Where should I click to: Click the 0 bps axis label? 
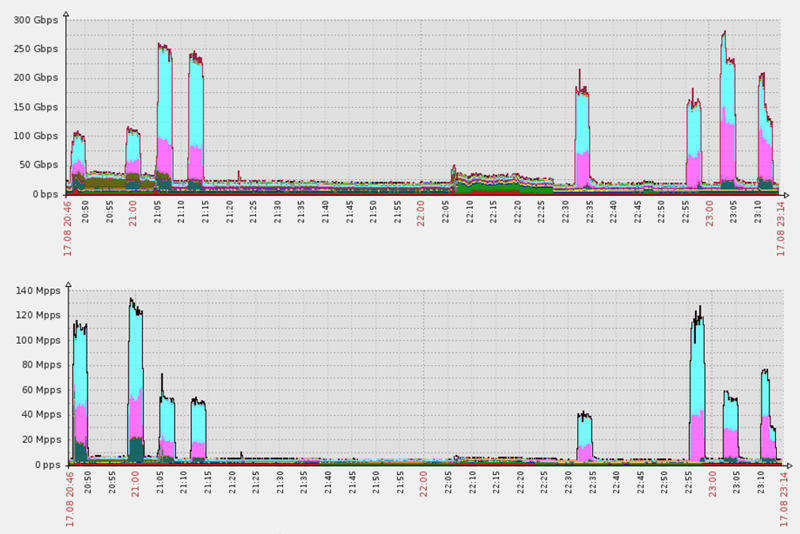[45, 194]
